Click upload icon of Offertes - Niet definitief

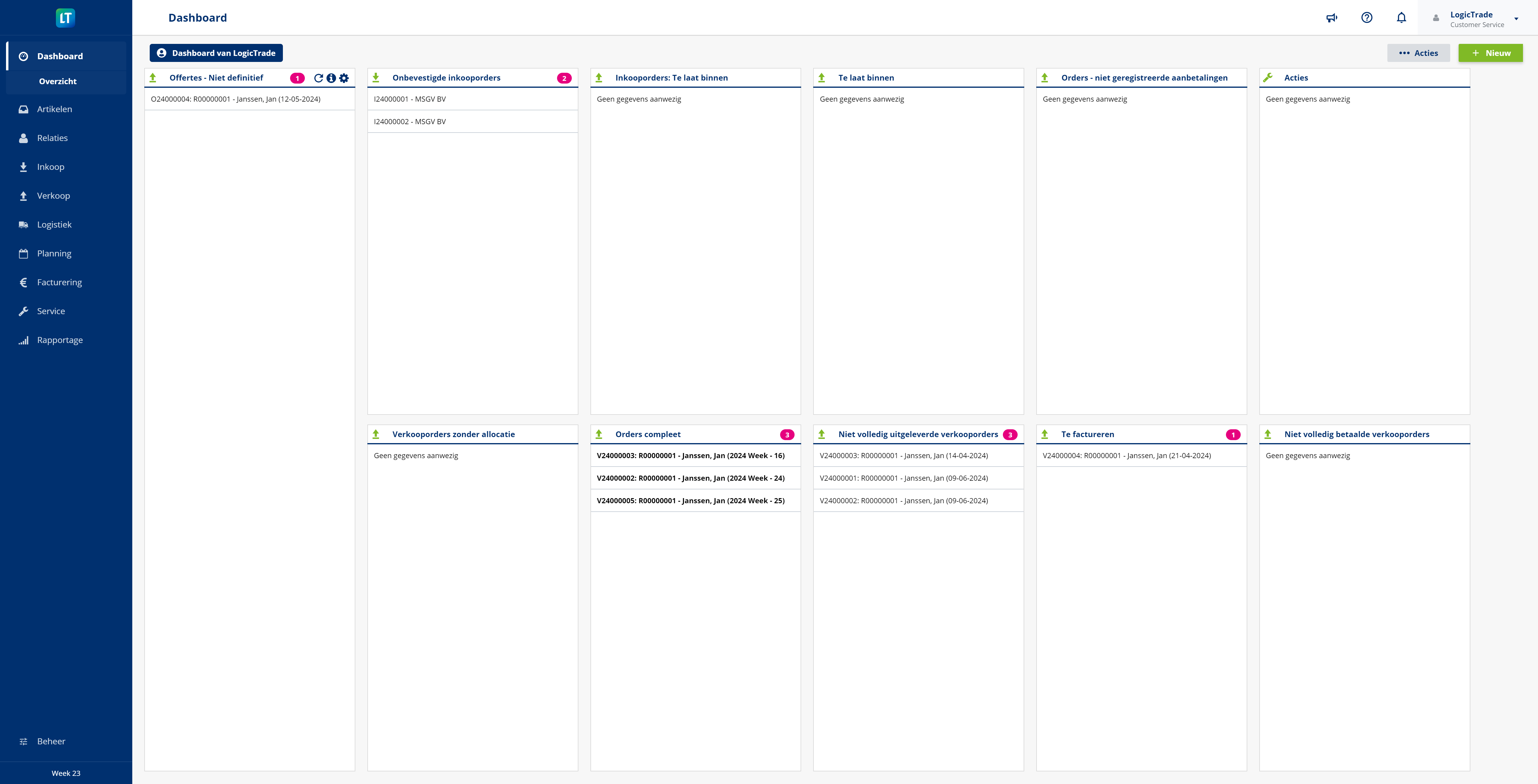[x=153, y=78]
